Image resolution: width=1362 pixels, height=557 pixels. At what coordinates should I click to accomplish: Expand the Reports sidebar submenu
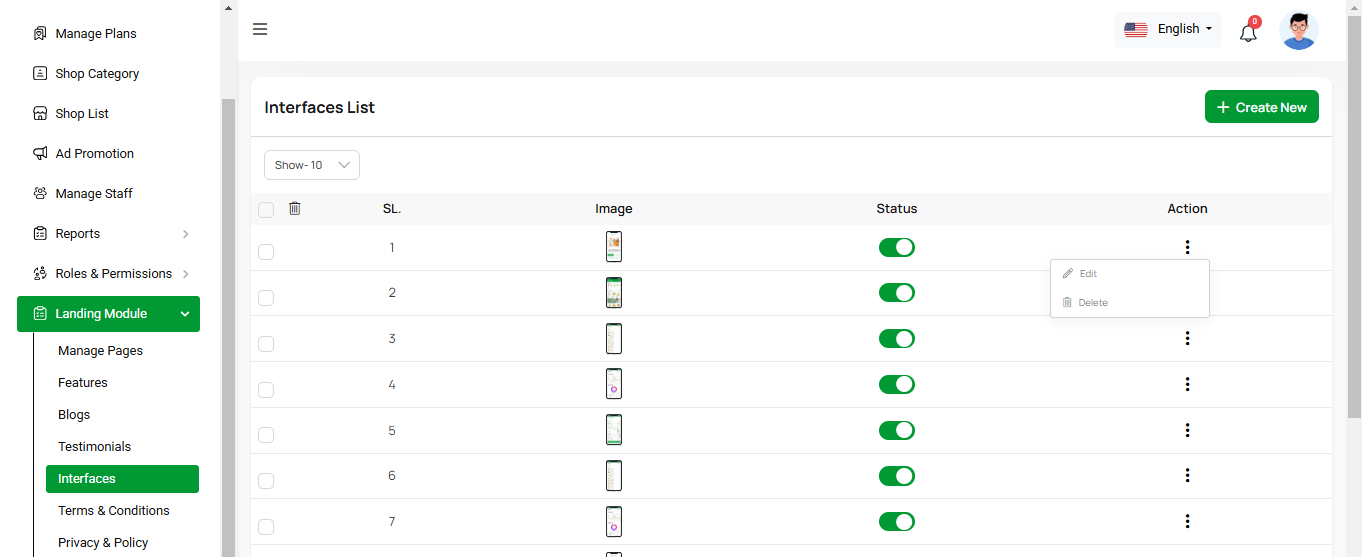coord(108,233)
